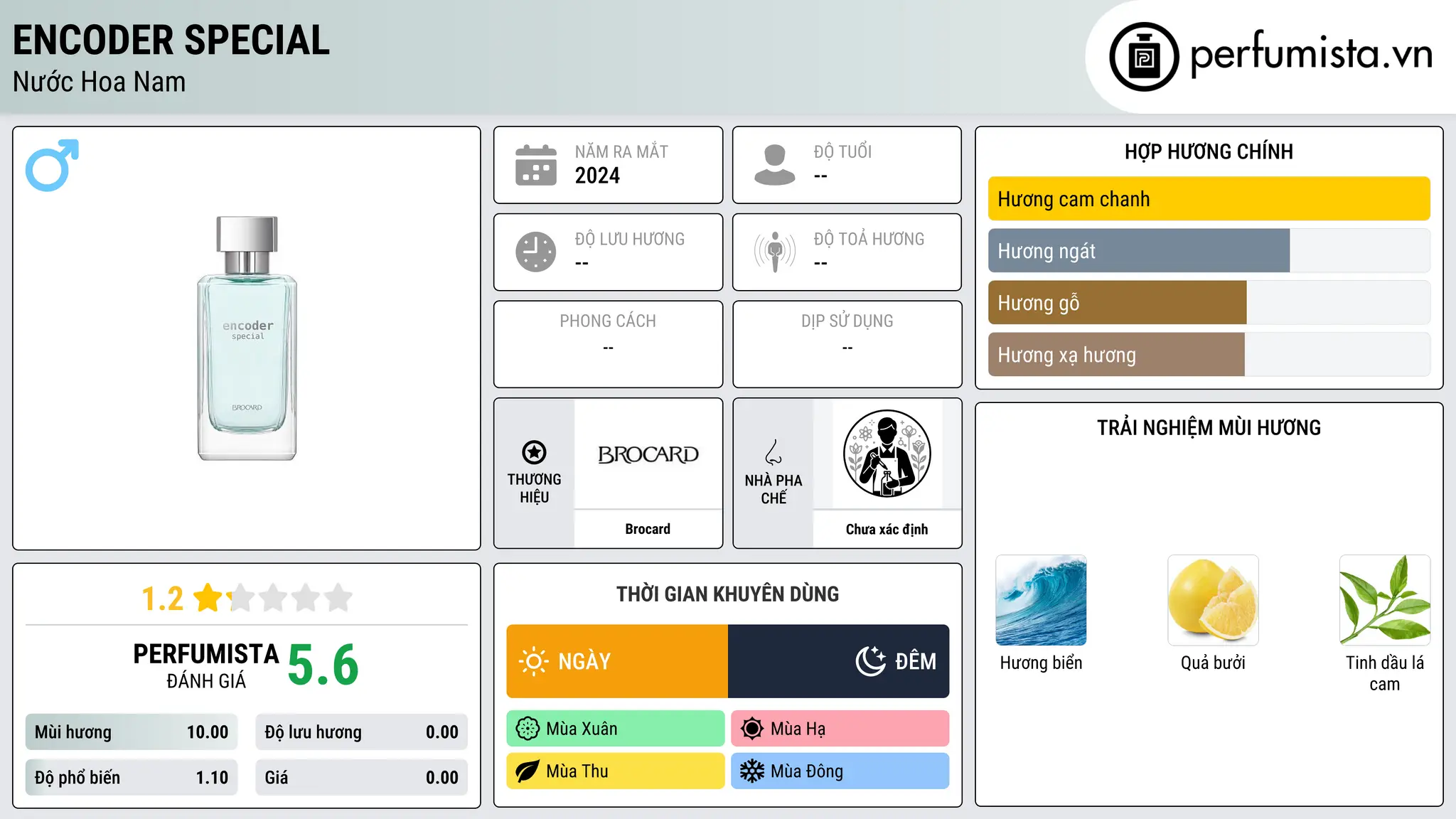Select the Mùa Đông season chip
The height and width of the screenshot is (819, 1456).
coord(840,771)
